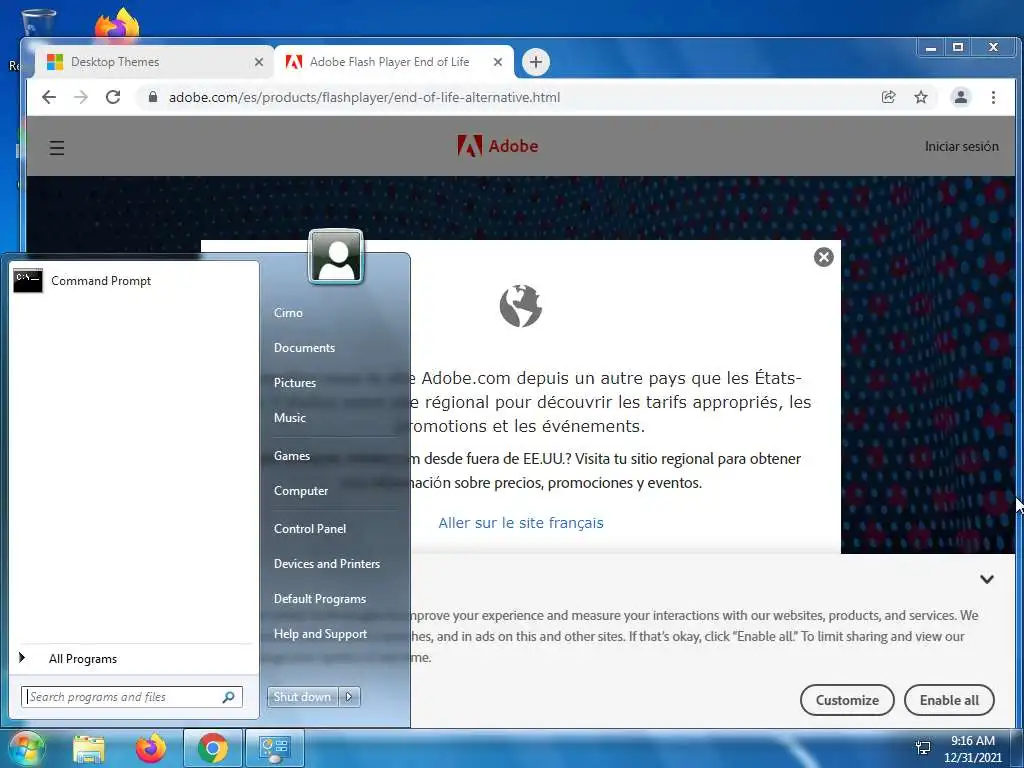Open Control Panel from Start menu

(310, 529)
